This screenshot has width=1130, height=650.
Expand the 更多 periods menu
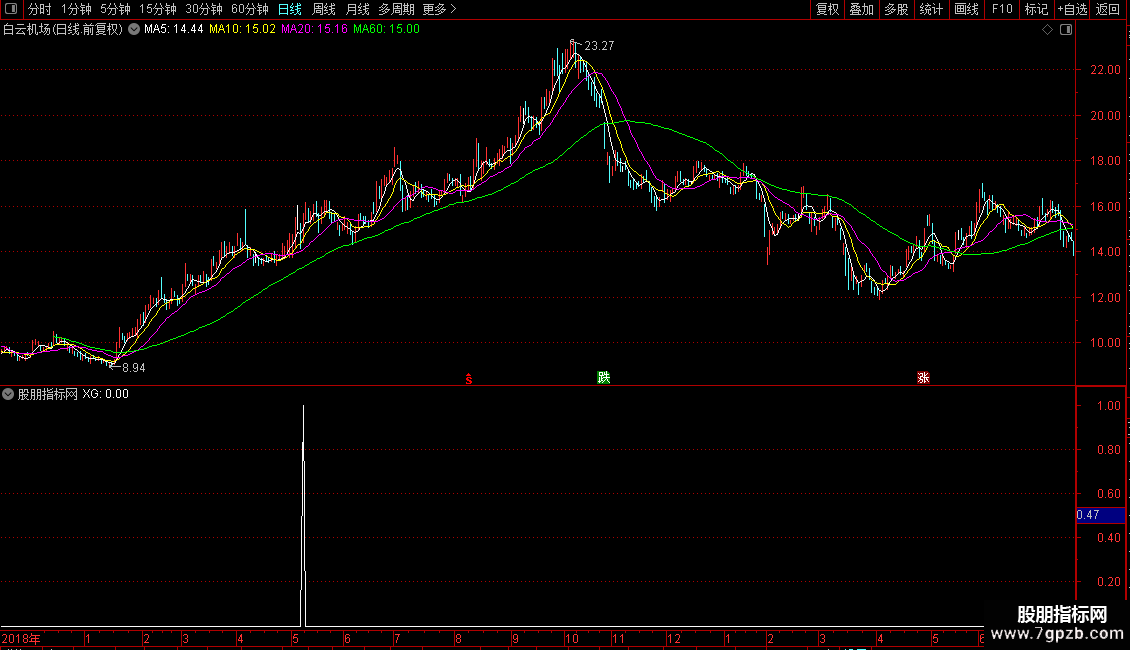pyautogui.click(x=440, y=9)
